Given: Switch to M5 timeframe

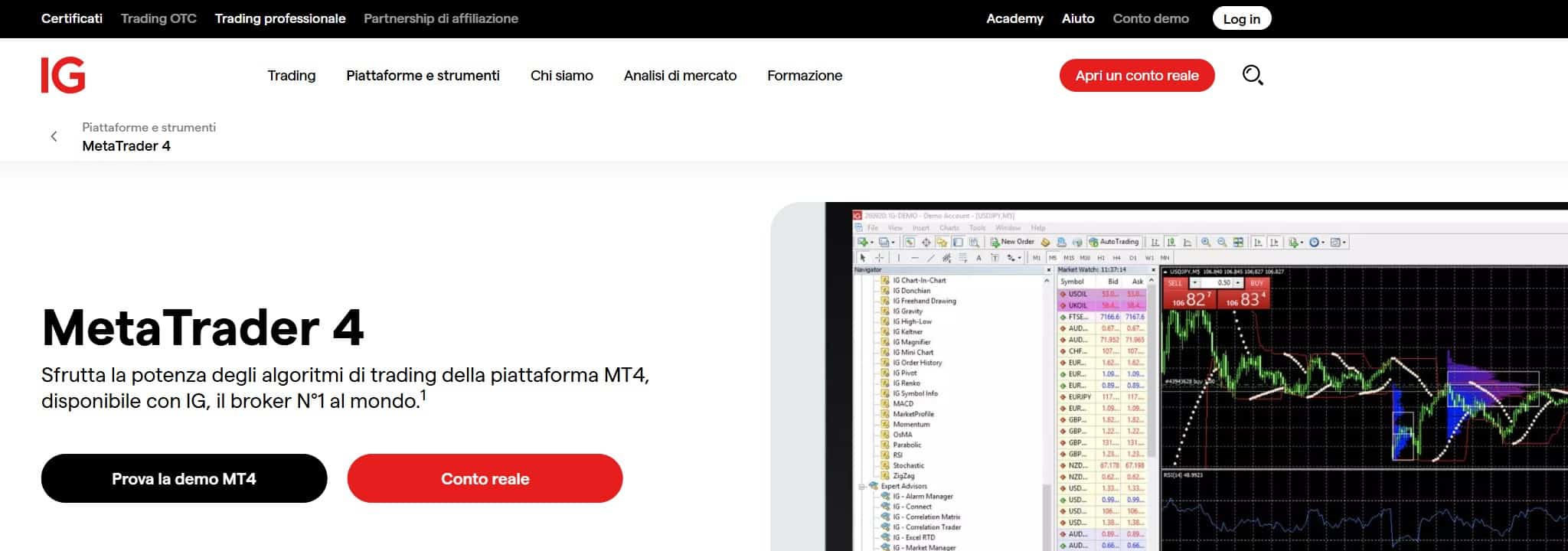Looking at the screenshot, I should point(1053,258).
